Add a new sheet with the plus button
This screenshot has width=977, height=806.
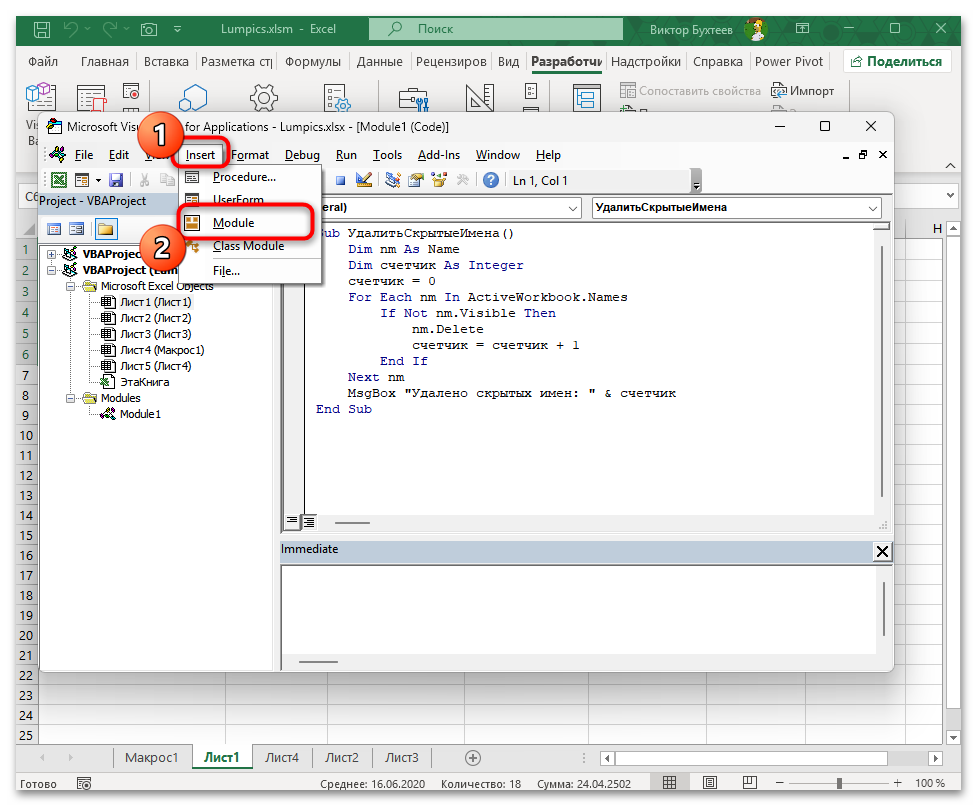[x=474, y=757]
